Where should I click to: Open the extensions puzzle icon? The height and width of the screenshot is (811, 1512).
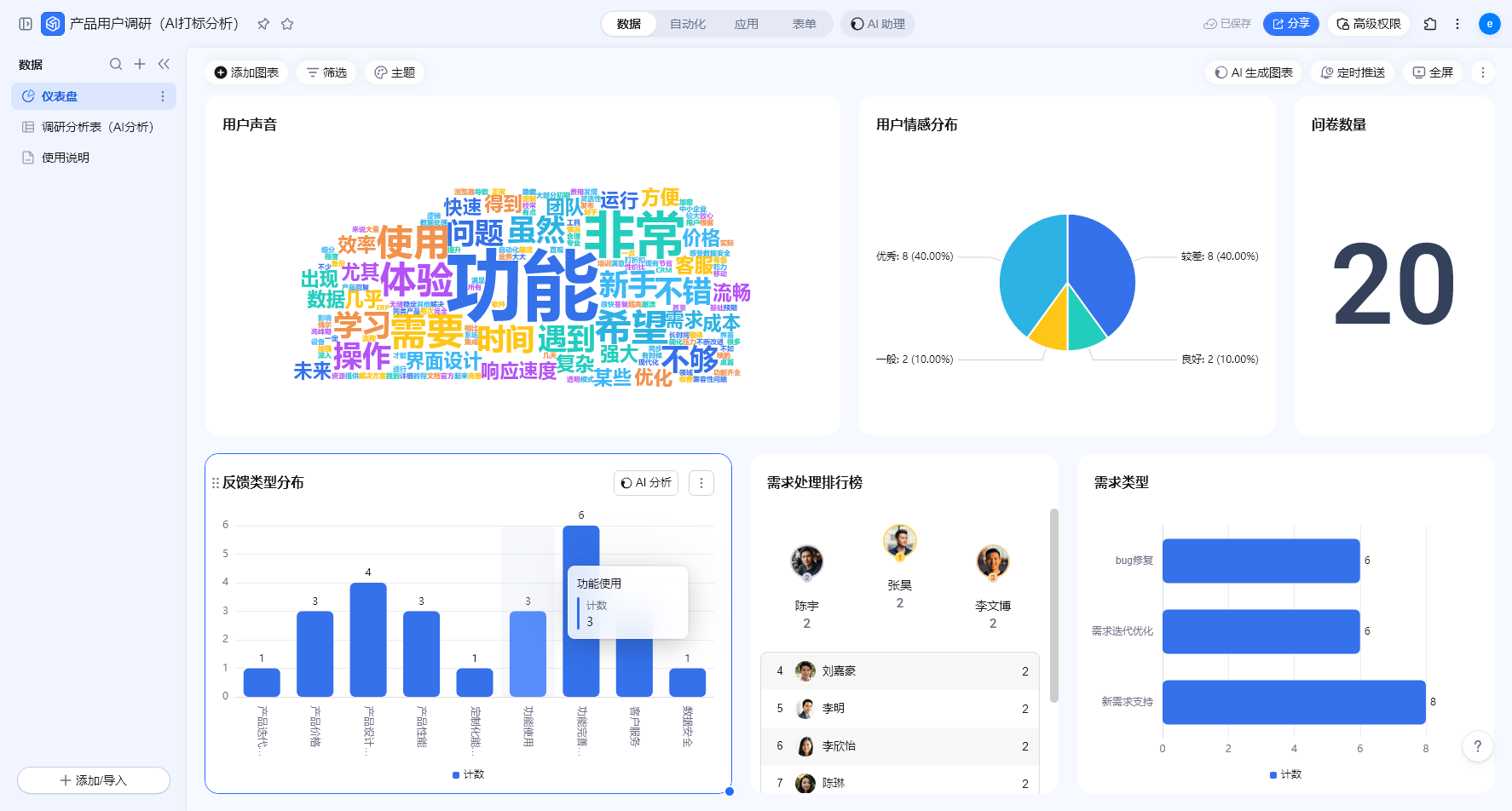(1430, 24)
